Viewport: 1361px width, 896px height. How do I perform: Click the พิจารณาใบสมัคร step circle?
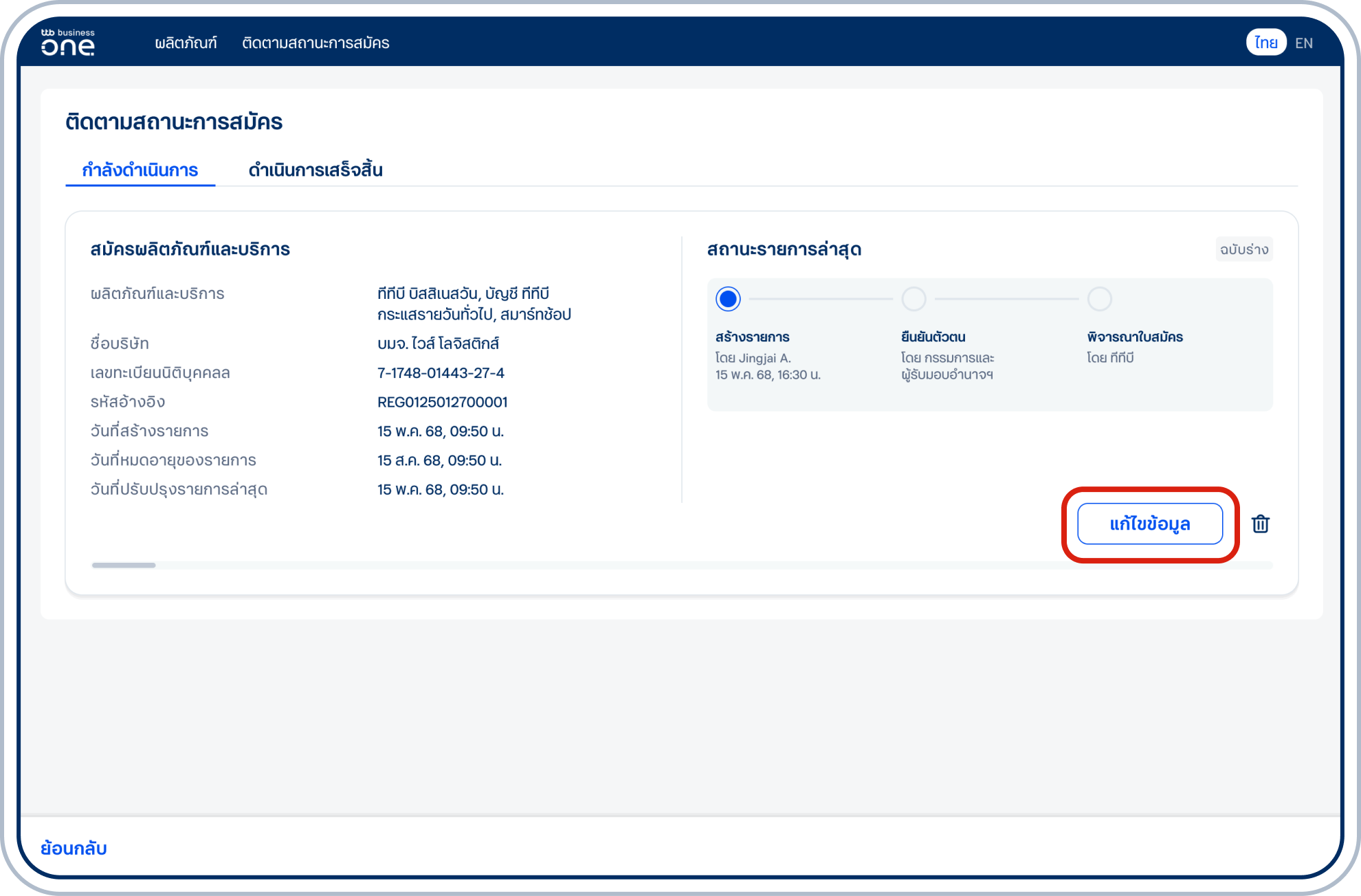click(x=1100, y=299)
